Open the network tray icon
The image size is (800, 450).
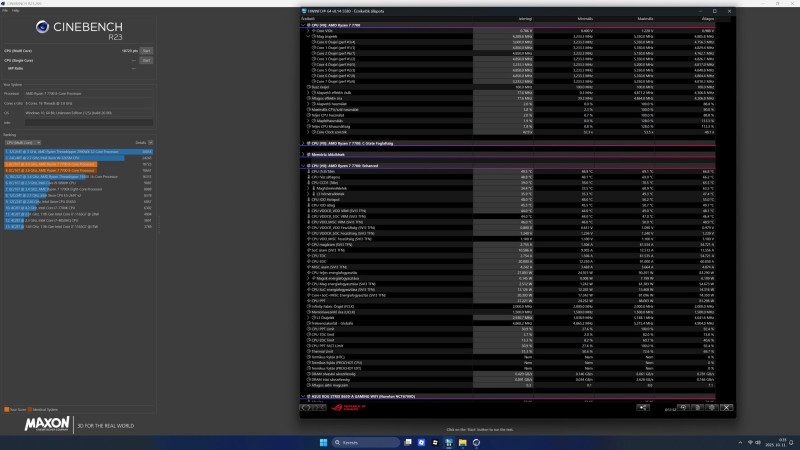click(x=750, y=442)
